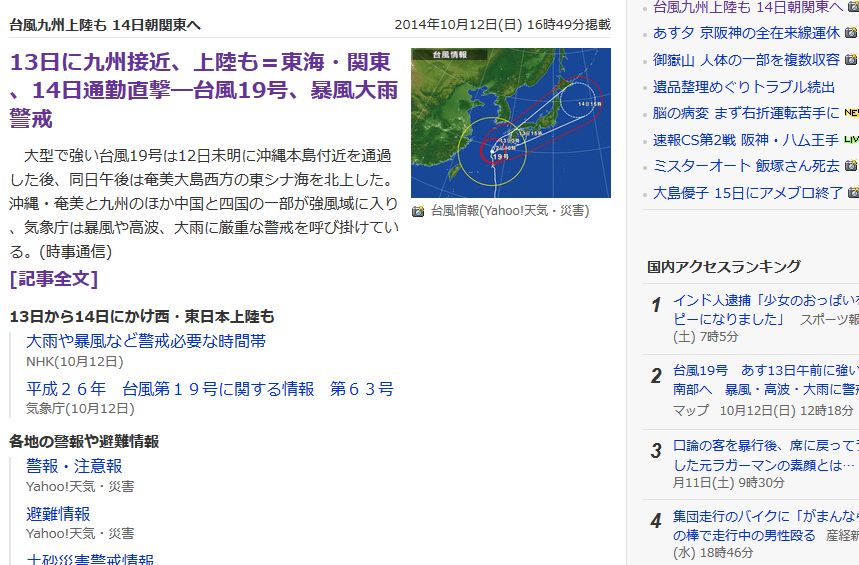
Task: Click photo icon next to 京阪神の全在来線運休
Action: (x=851, y=33)
